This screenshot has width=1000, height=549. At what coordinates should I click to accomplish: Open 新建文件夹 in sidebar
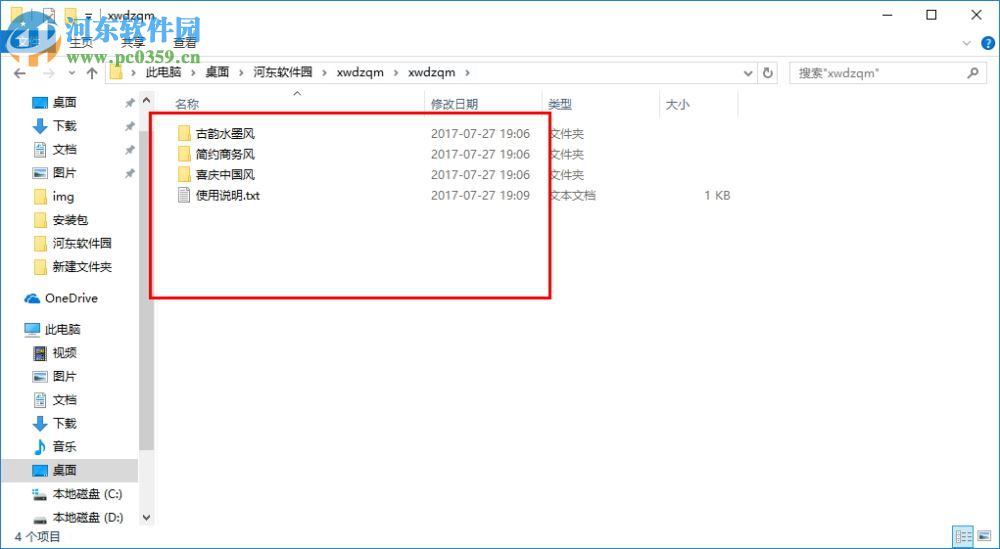[82, 267]
